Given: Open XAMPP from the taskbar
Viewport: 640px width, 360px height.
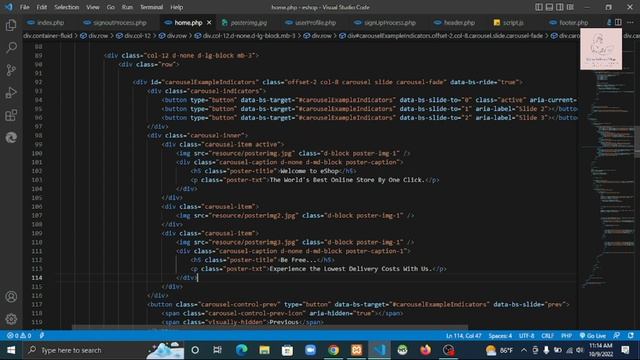Looking at the screenshot, I should [x=356, y=350].
